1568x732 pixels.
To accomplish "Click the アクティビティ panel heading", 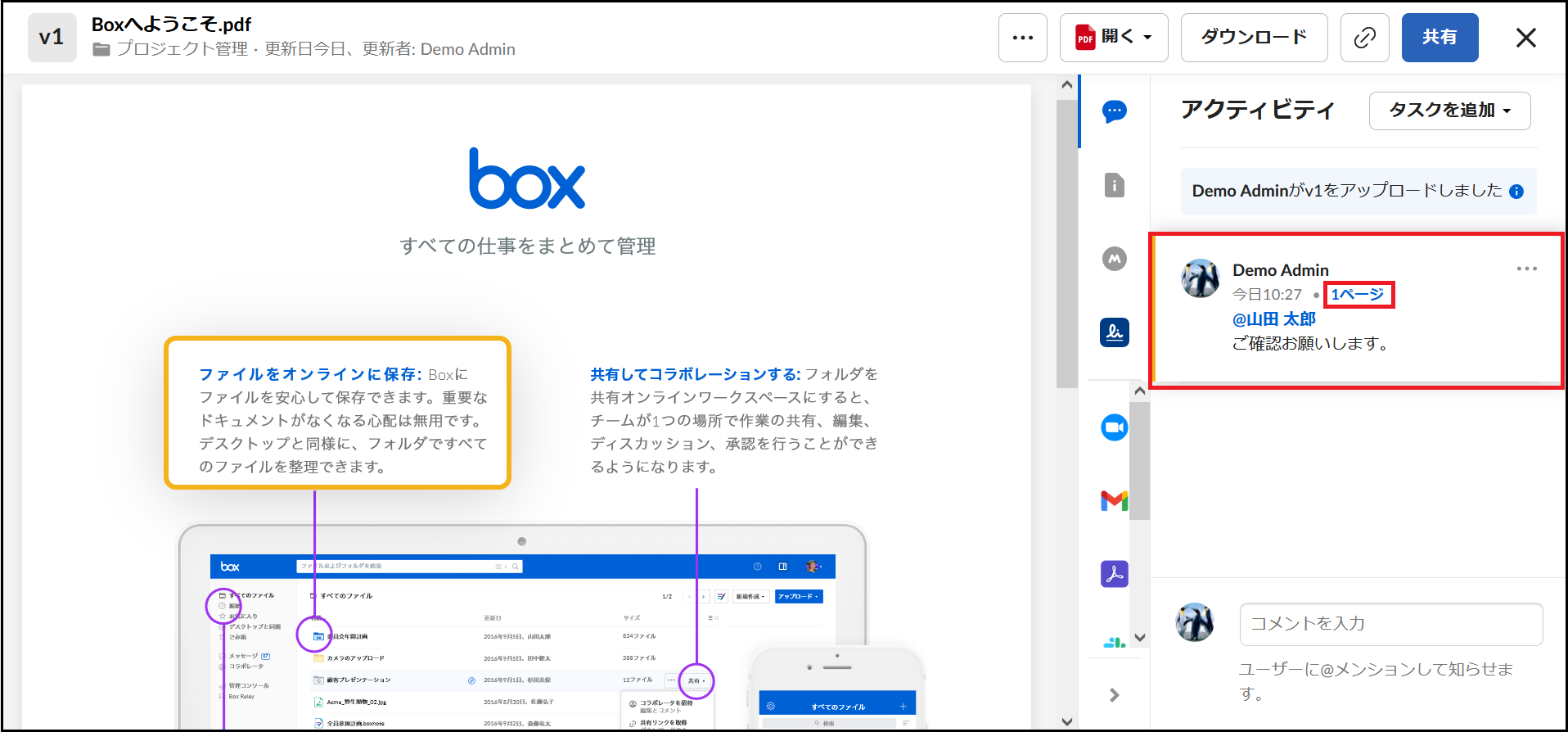I will click(1257, 110).
